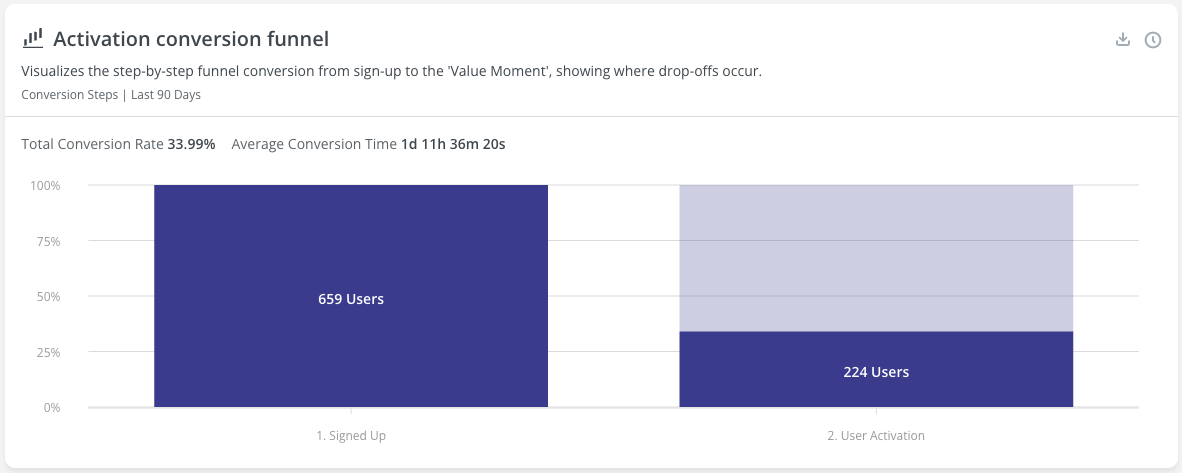
Task: Click the bar chart icon beside title
Action: (x=32, y=38)
